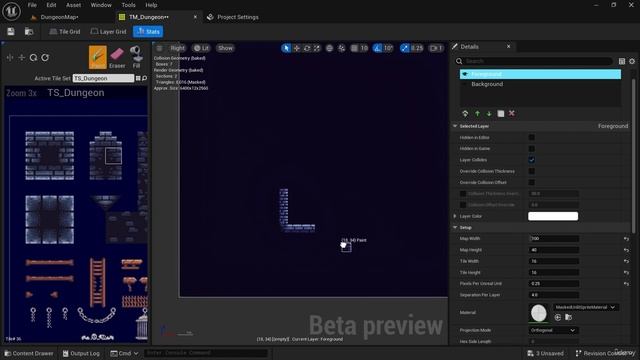The height and width of the screenshot is (360, 640).
Task: Toggle Foreground layer visibility eye
Action: pos(465,74)
